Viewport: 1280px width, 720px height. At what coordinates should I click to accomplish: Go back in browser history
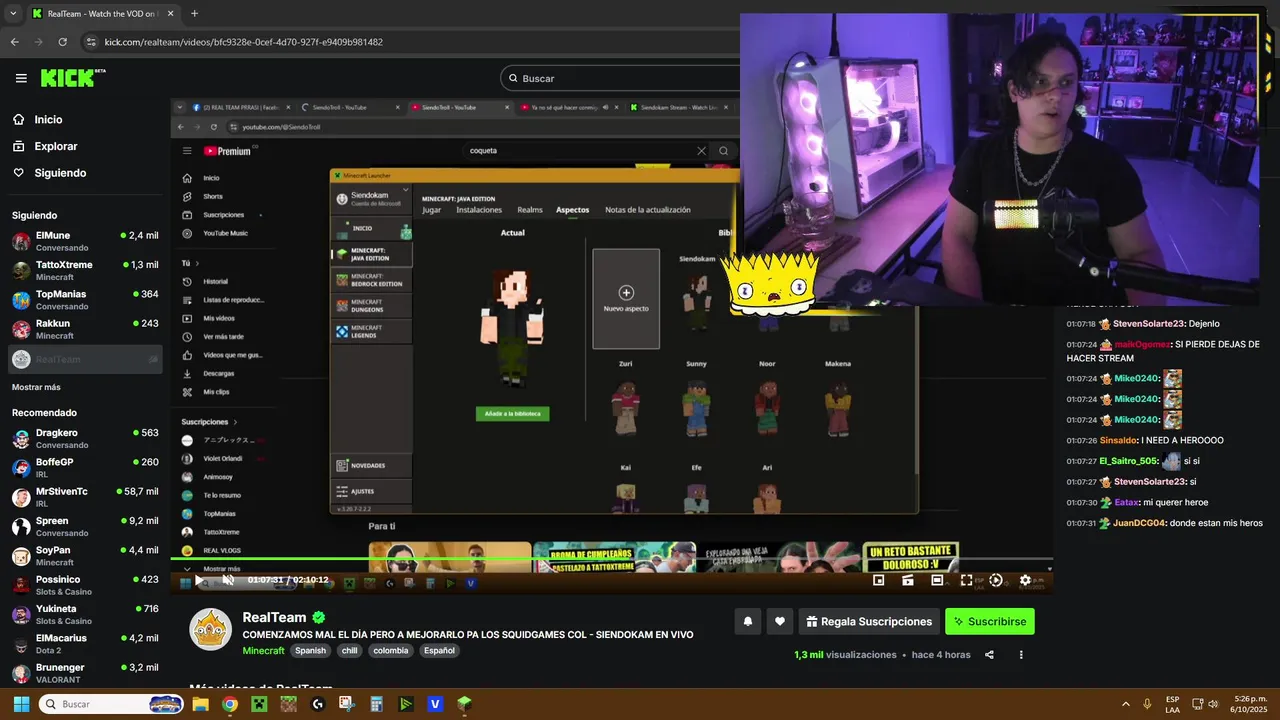coord(14,42)
